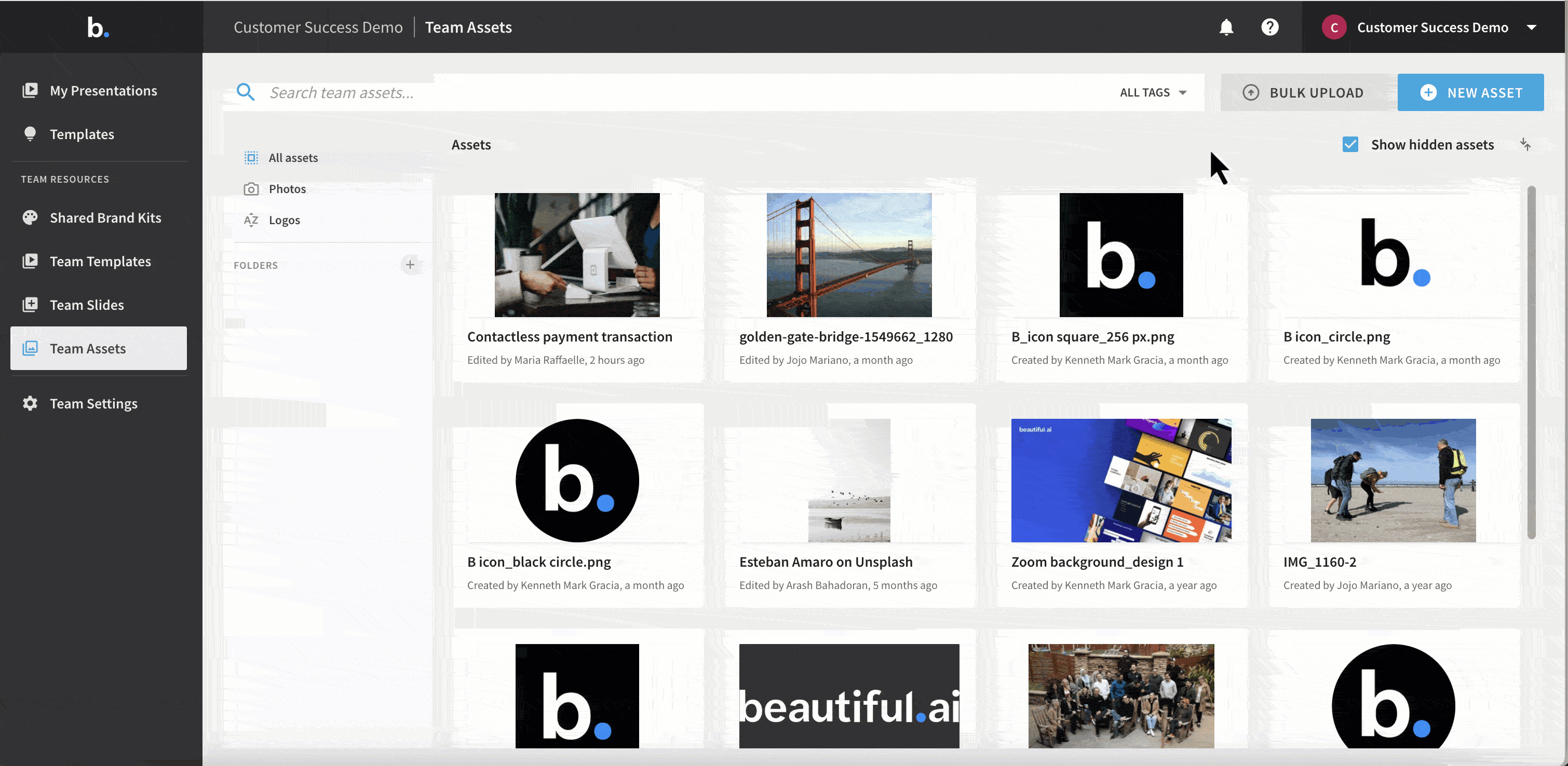Open the B icon_black circle.png thumbnail
This screenshot has height=766, width=1568.
[577, 481]
